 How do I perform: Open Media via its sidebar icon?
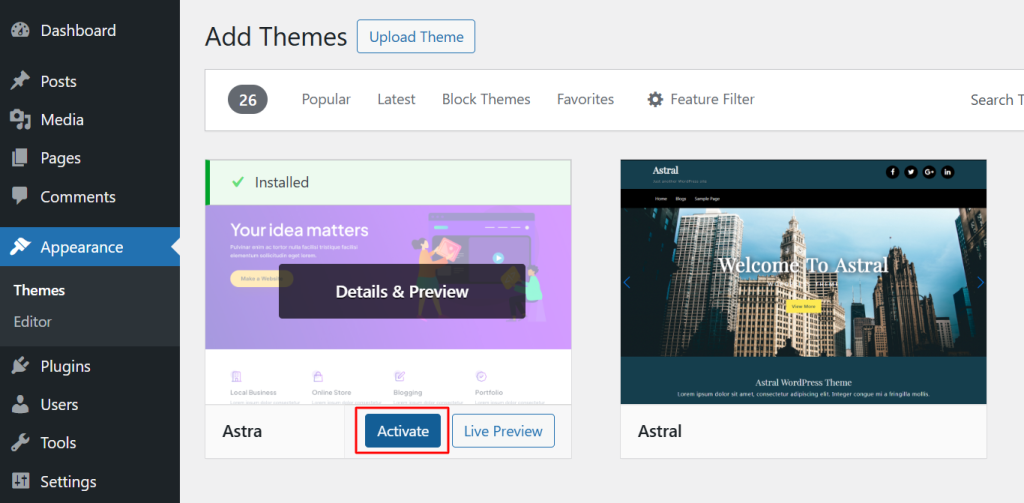pos(20,120)
